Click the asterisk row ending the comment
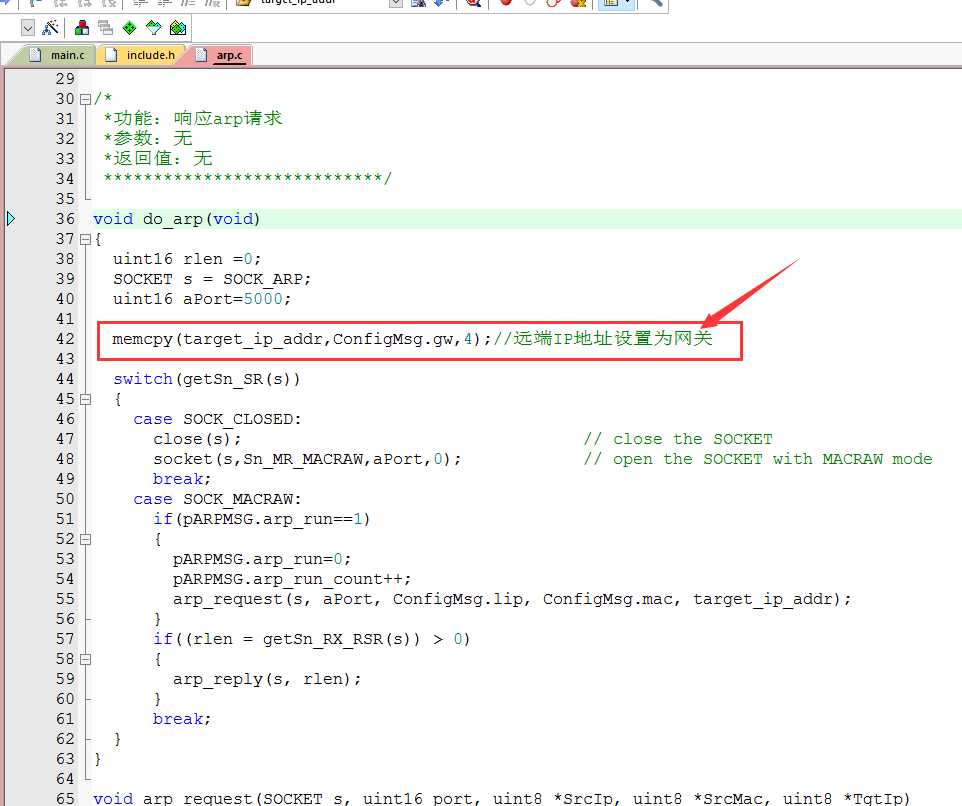This screenshot has height=806, width=962. [x=247, y=178]
